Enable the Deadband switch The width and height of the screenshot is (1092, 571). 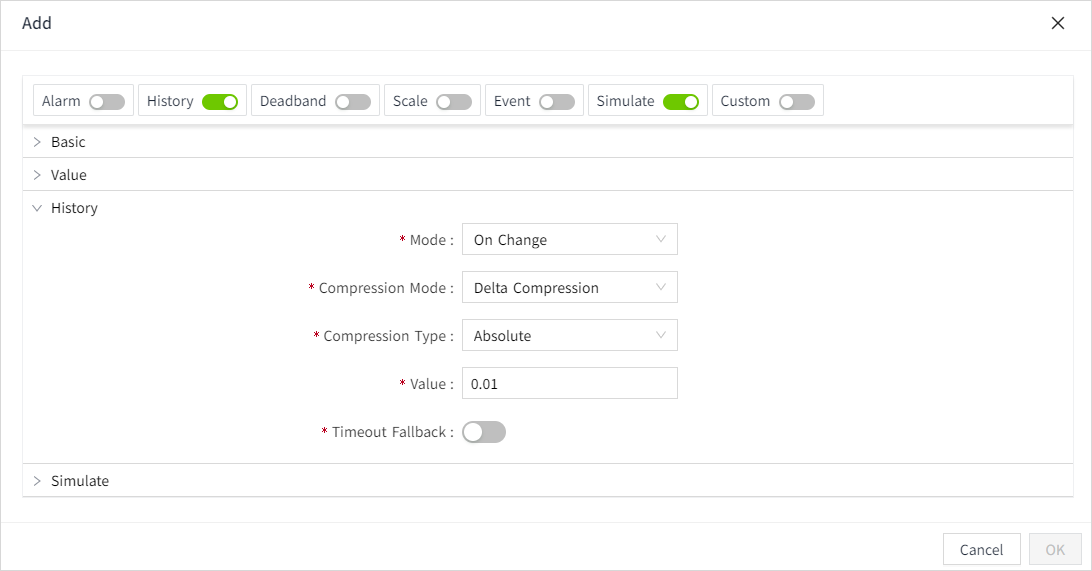[x=352, y=101]
